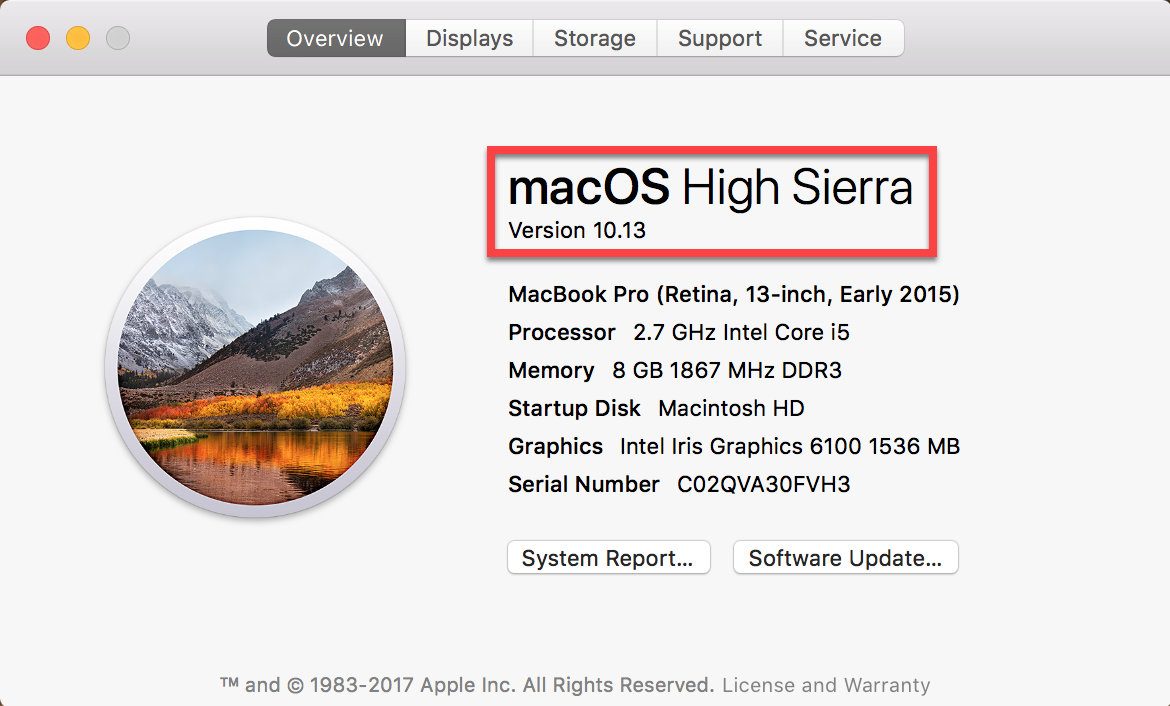The width and height of the screenshot is (1170, 706).
Task: Click the Startup Disk Macintosh HD entry
Action: click(731, 408)
